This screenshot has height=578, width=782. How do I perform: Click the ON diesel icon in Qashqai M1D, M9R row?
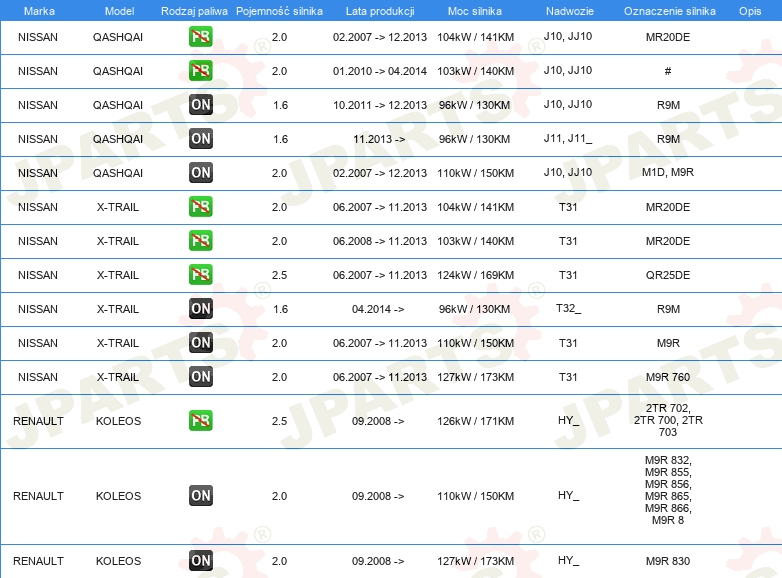tap(200, 173)
